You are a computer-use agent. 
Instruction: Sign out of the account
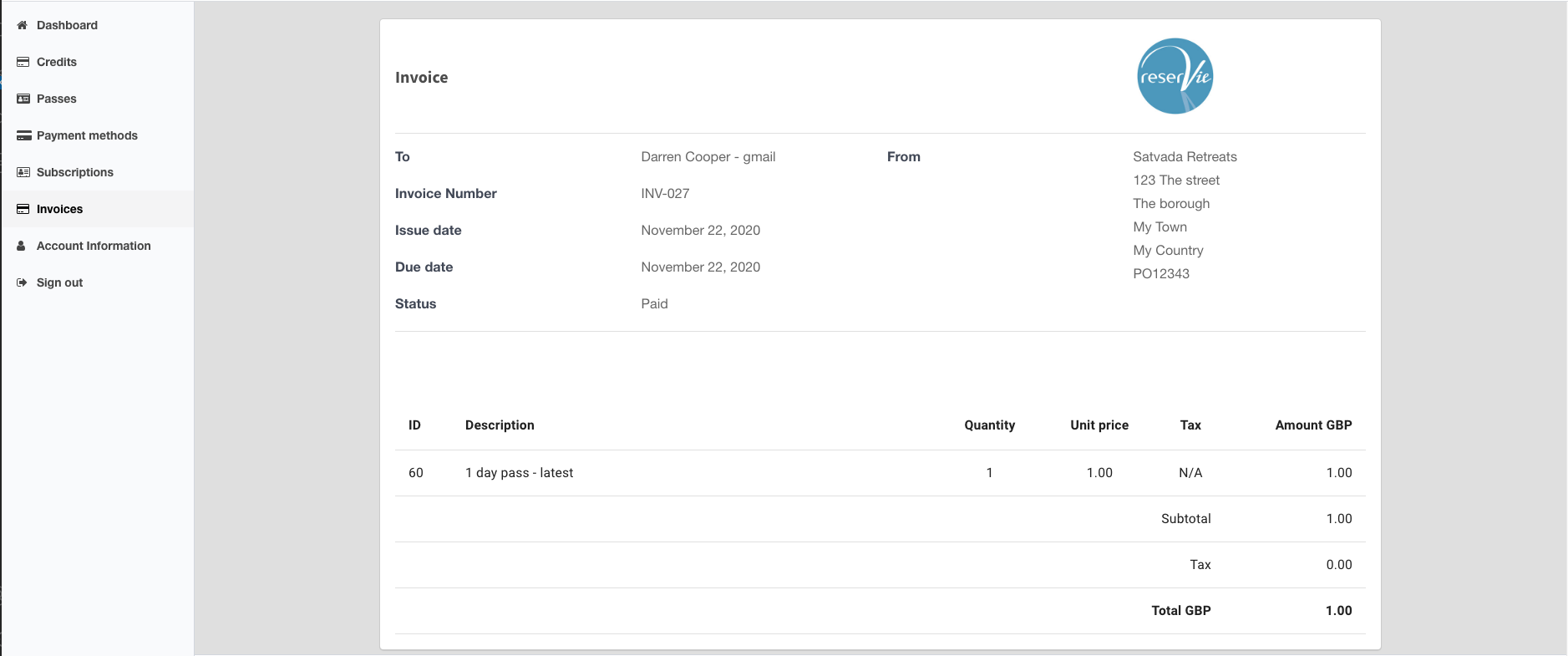pos(97,282)
